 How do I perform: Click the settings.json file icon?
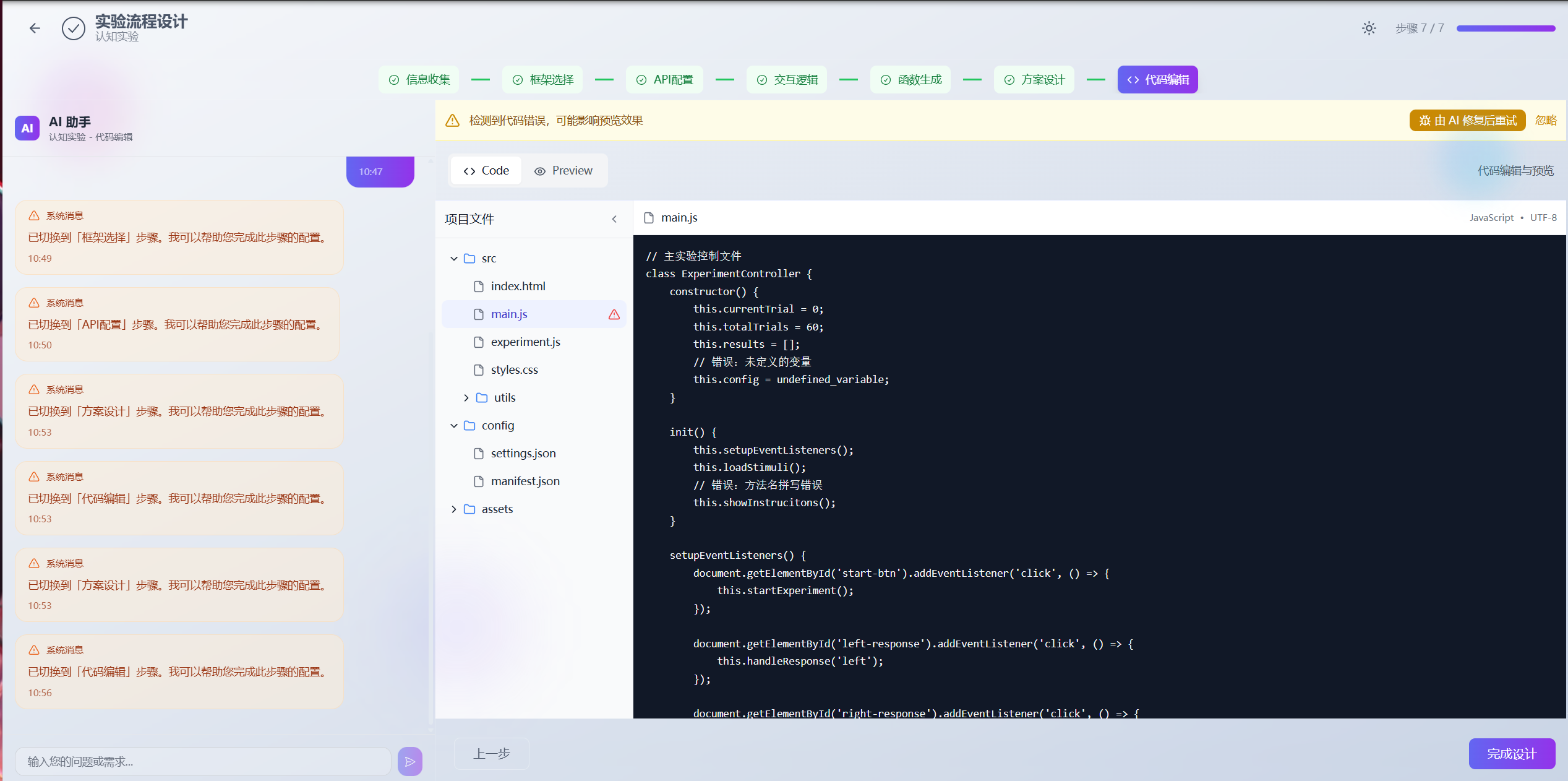coord(478,453)
